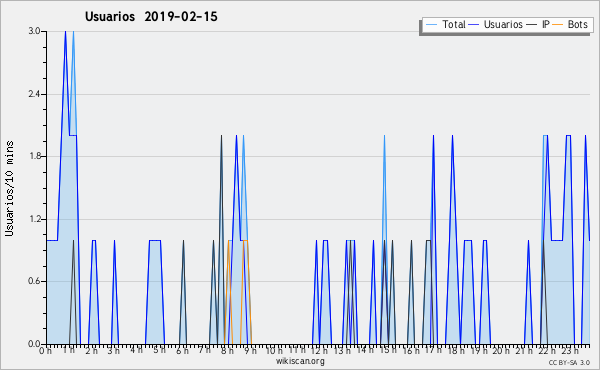Click the 2.4 y-axis value

pyautogui.click(x=34, y=94)
